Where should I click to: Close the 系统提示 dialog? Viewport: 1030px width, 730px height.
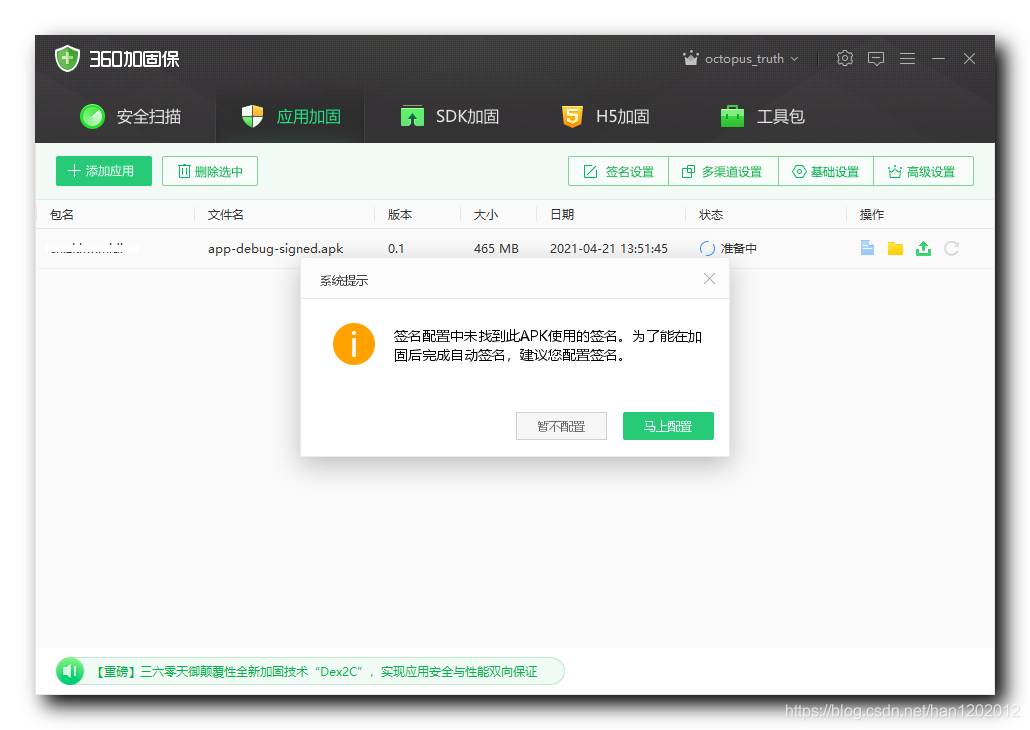[709, 279]
